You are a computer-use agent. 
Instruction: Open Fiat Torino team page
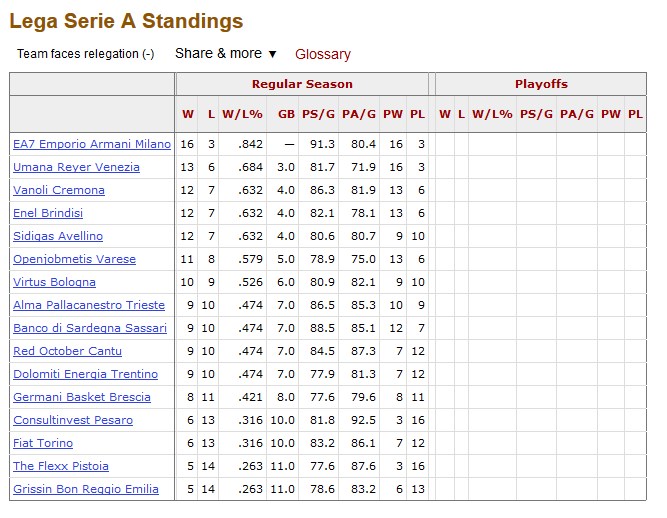point(43,443)
